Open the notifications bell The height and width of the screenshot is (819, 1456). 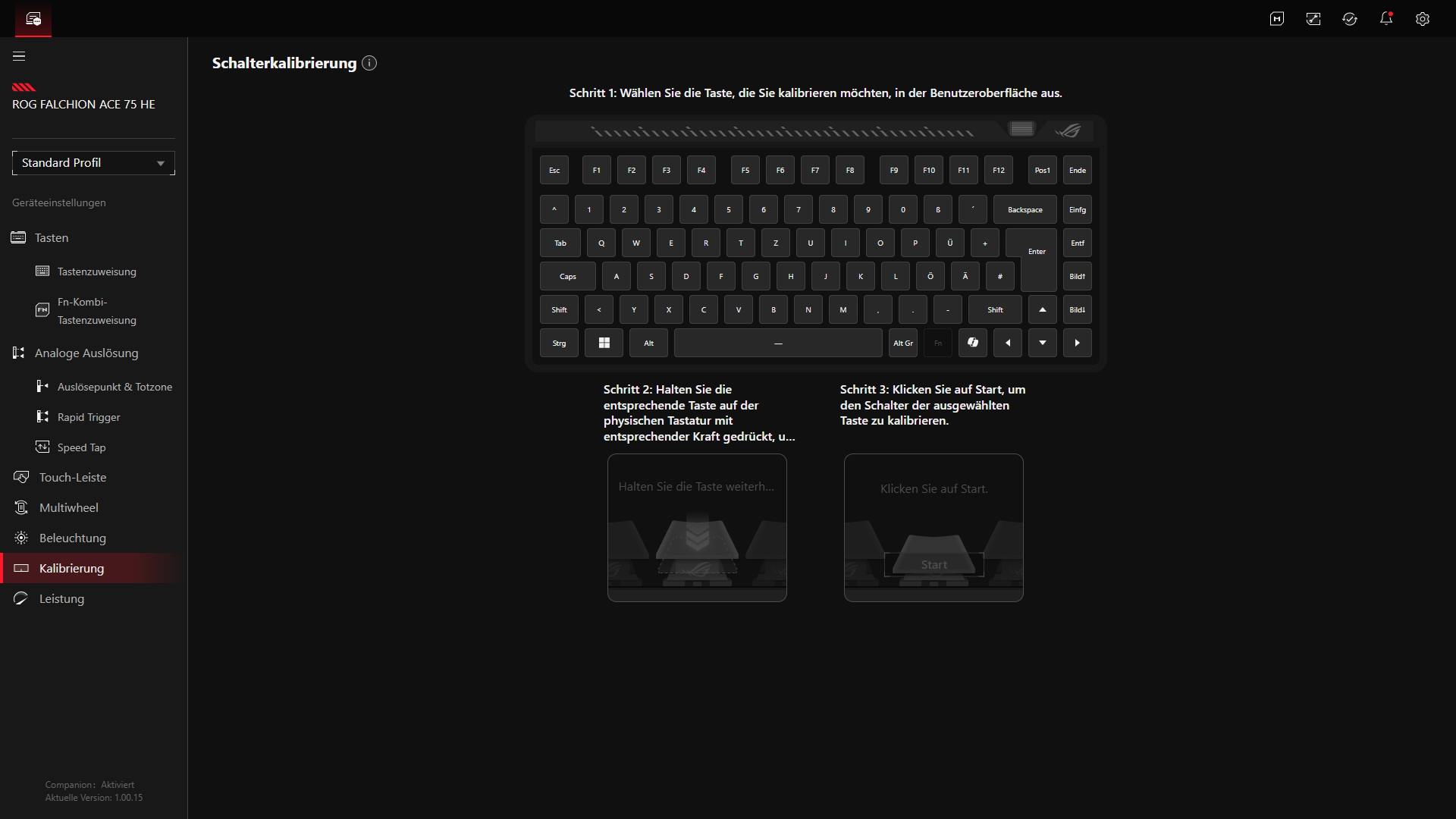click(x=1386, y=19)
